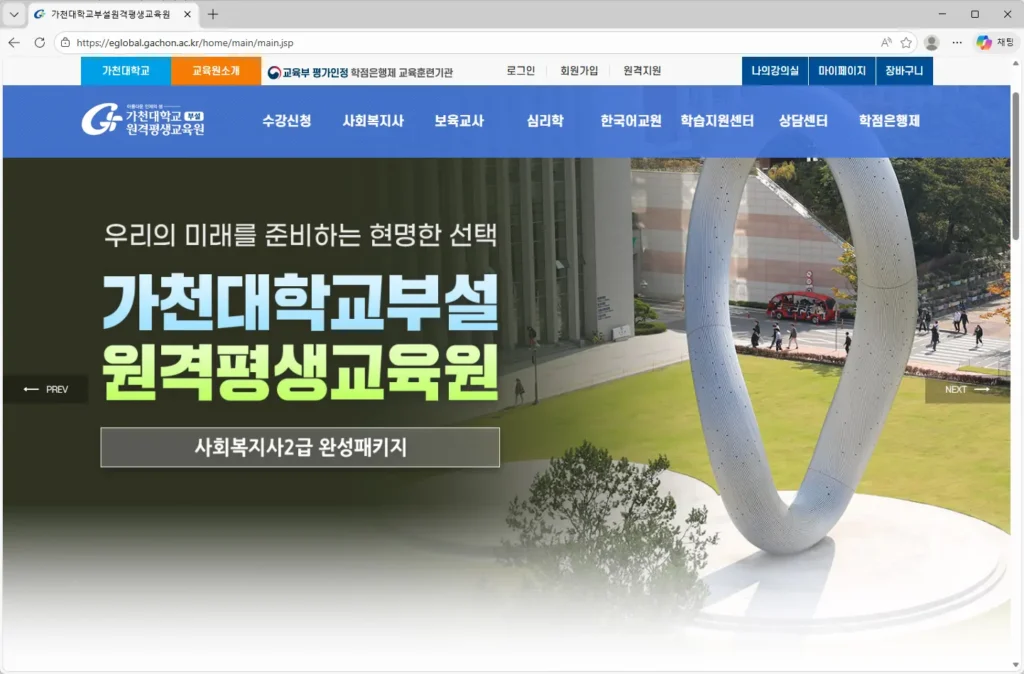Select the 가천대학교 tab
The image size is (1024, 674).
click(x=124, y=71)
